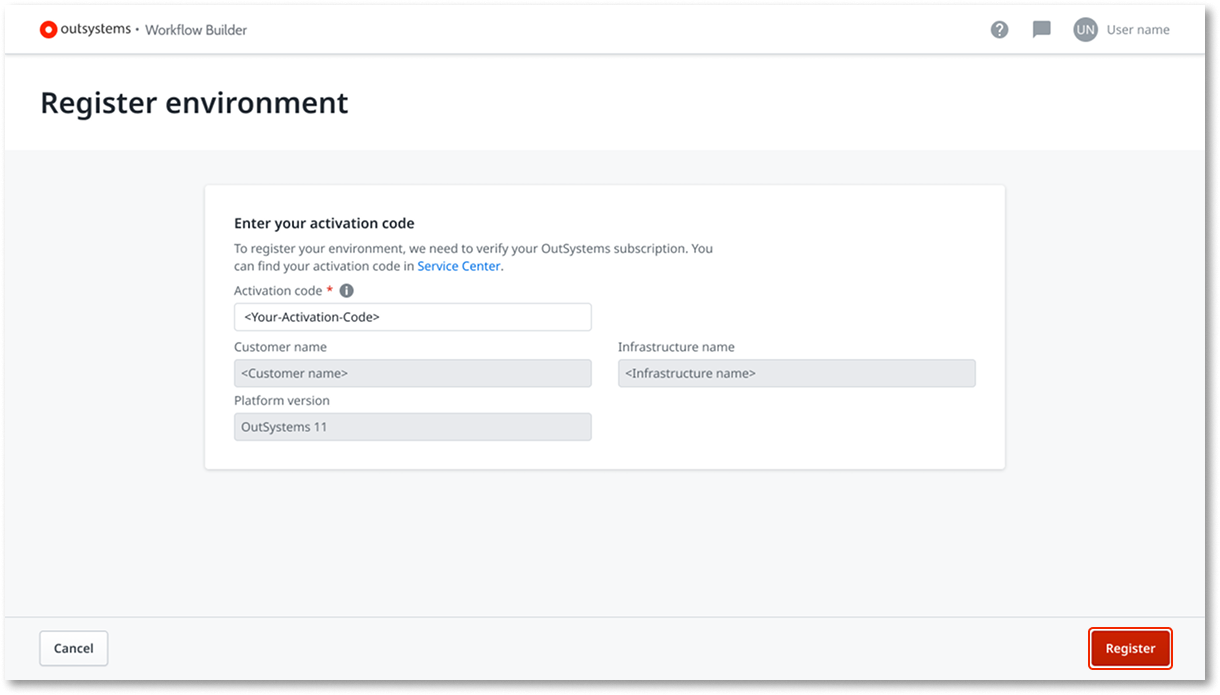The width and height of the screenshot is (1220, 695).
Task: Click the Activation code label
Action: pos(278,291)
